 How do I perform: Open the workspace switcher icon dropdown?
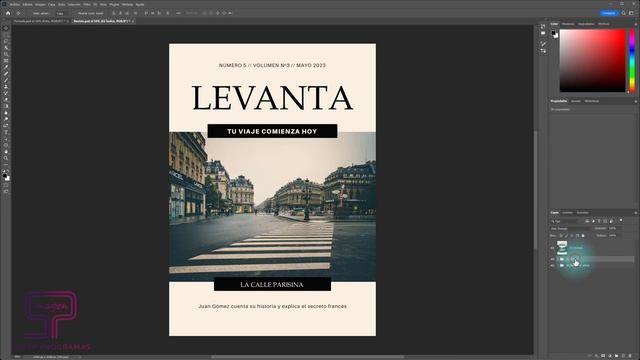click(x=631, y=13)
